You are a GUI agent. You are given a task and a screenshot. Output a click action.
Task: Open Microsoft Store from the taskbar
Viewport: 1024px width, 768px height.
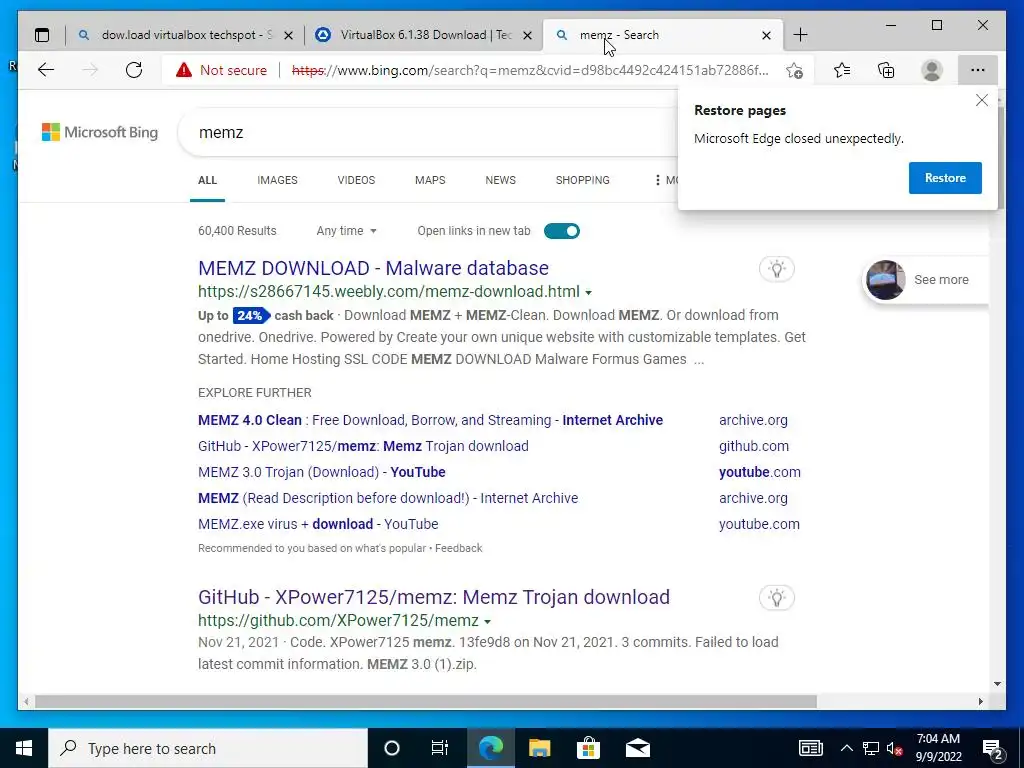588,748
